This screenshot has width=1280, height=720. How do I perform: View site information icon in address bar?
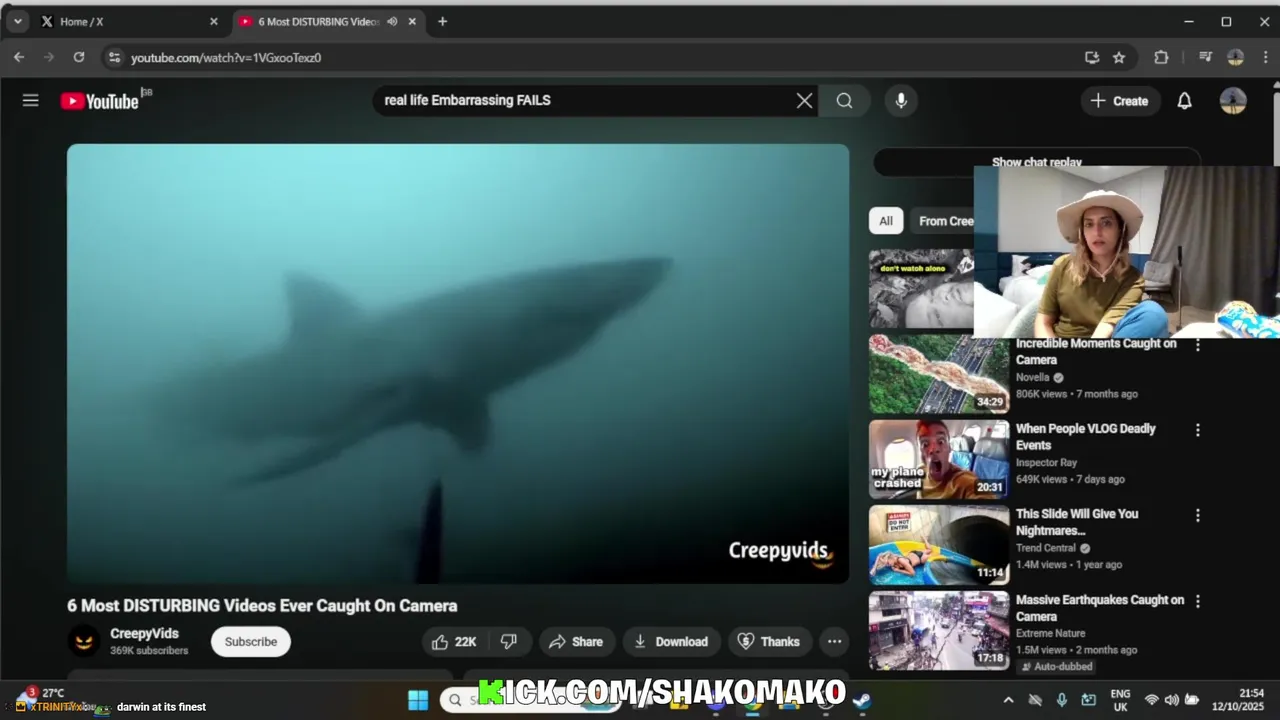pyautogui.click(x=114, y=58)
